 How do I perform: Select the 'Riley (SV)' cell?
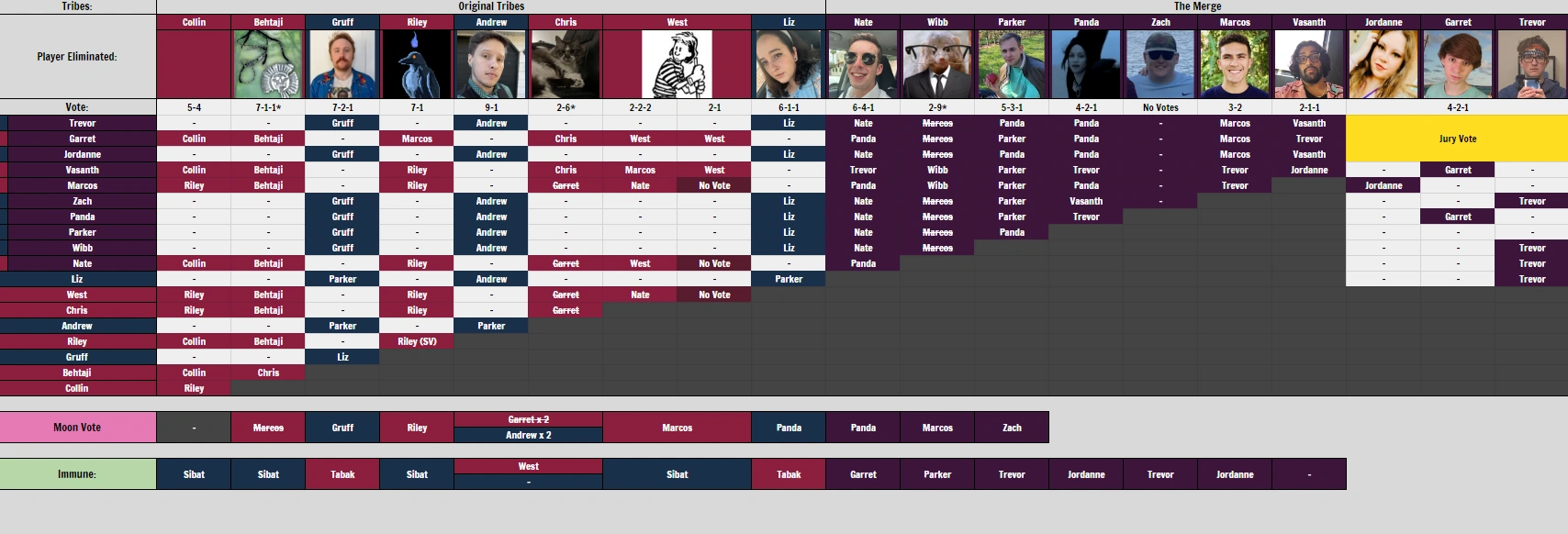point(417,341)
